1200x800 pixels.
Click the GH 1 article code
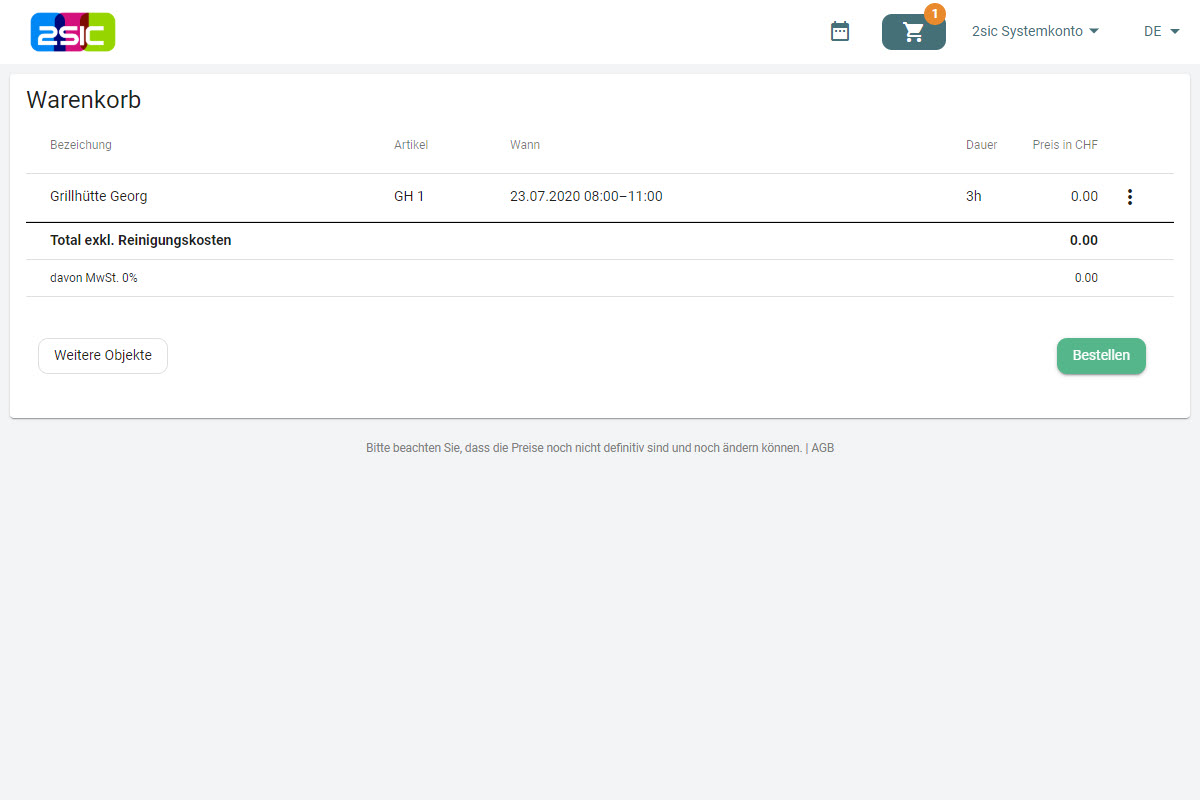tap(409, 197)
